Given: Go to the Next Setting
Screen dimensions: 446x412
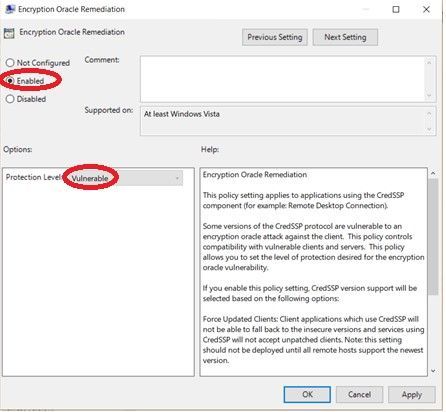Looking at the screenshot, I should click(x=345, y=37).
